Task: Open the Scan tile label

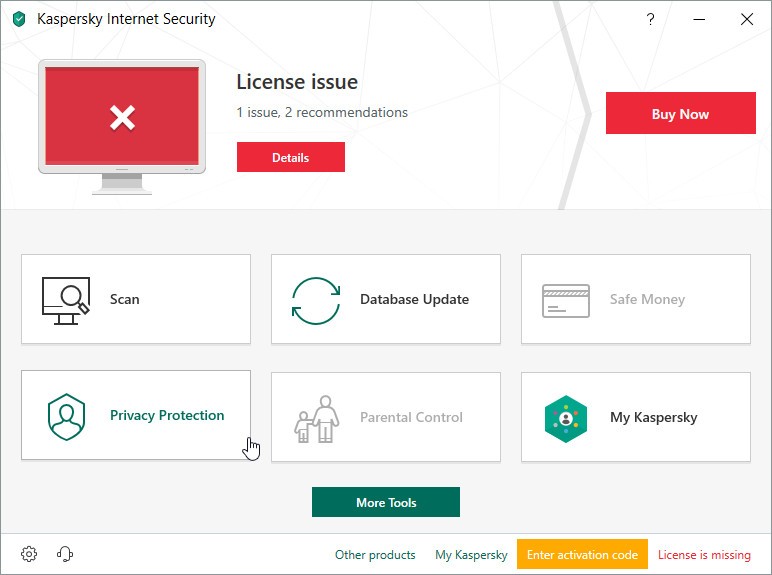Action: (125, 299)
